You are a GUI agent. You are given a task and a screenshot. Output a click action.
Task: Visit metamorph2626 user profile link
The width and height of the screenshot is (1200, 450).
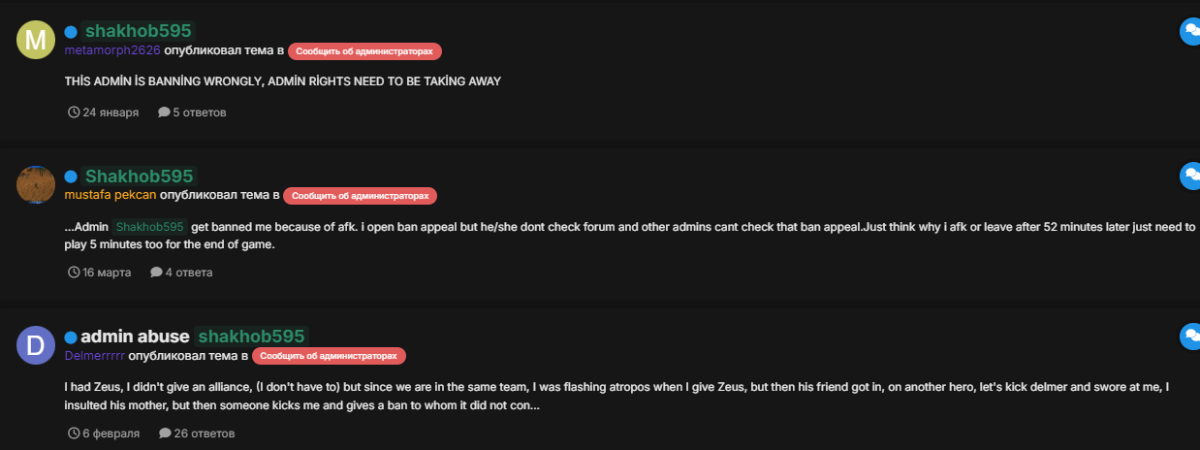point(112,50)
